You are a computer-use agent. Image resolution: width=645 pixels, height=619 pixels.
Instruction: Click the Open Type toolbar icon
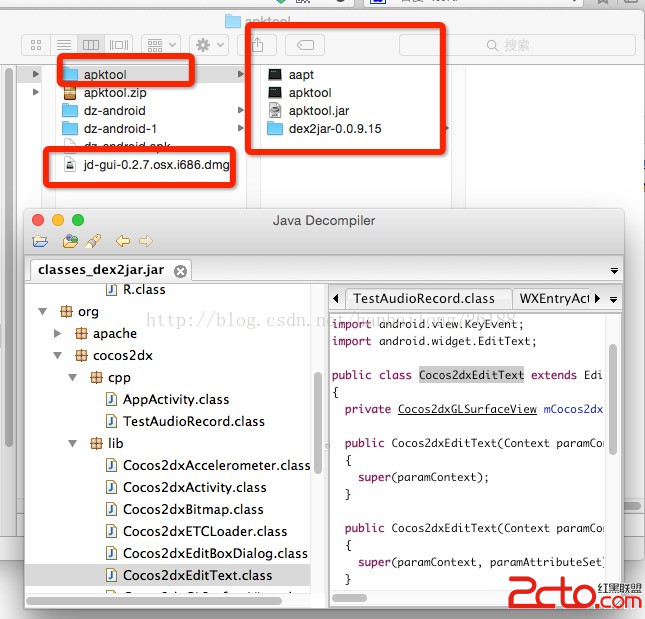(70, 241)
